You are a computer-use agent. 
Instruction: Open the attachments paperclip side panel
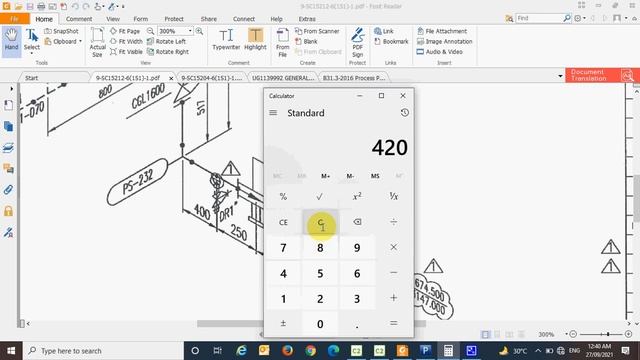point(8,190)
